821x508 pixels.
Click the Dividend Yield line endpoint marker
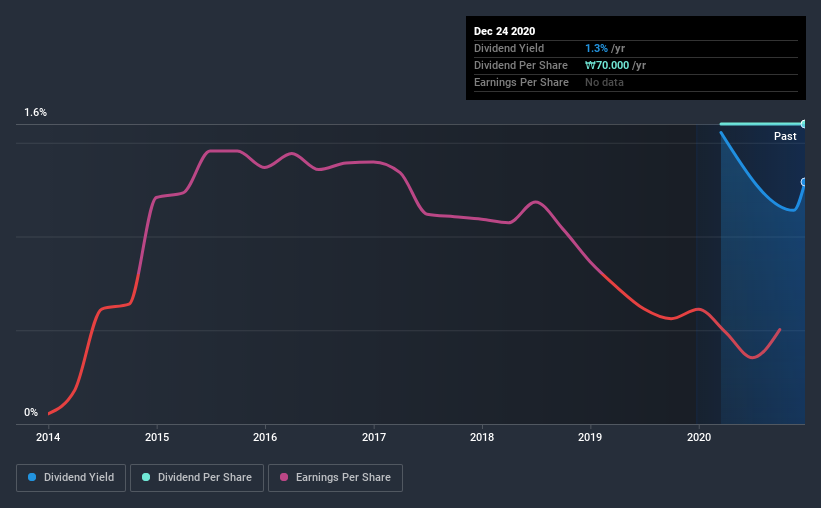point(803,182)
